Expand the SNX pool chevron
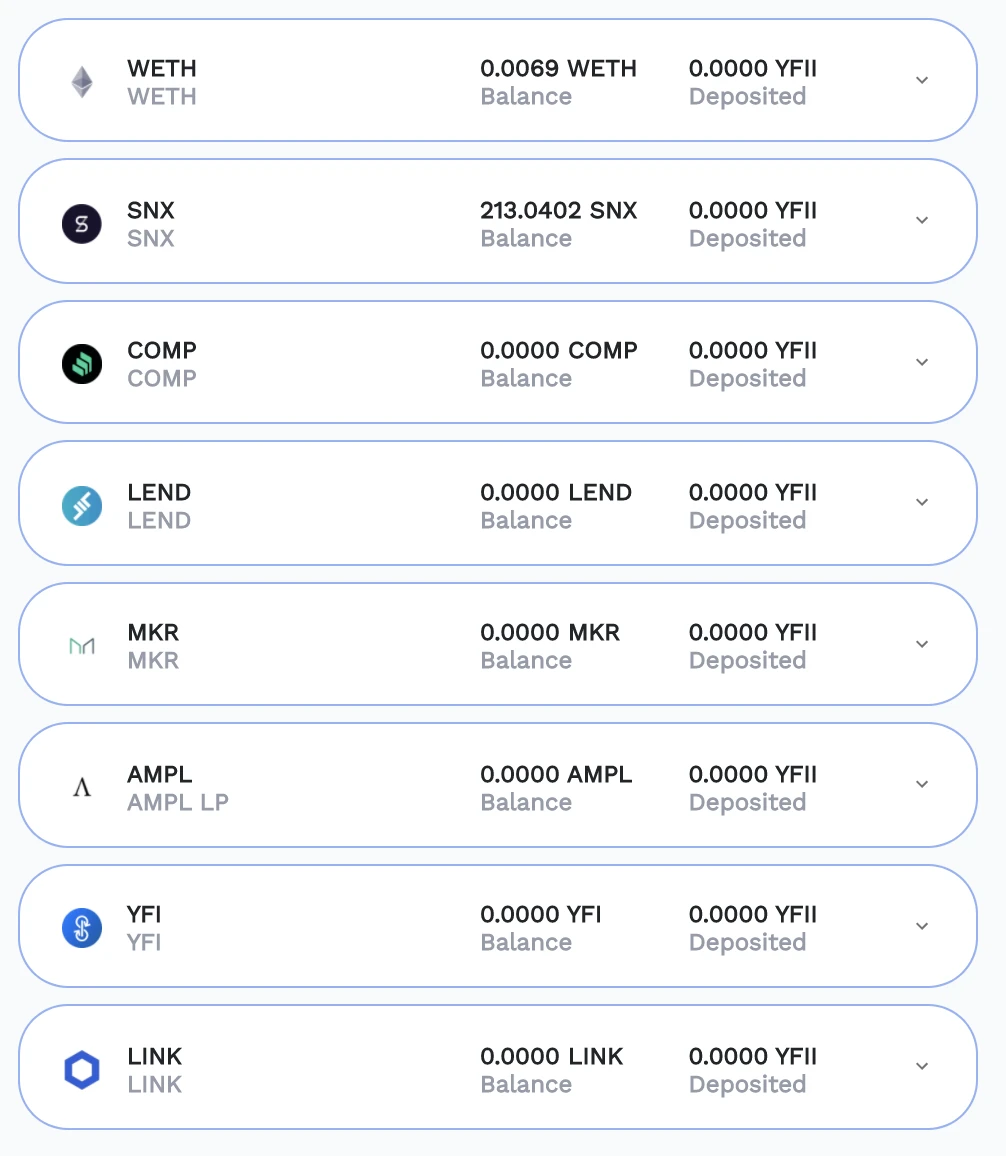Screen dimensions: 1006x1156 coord(921,220)
